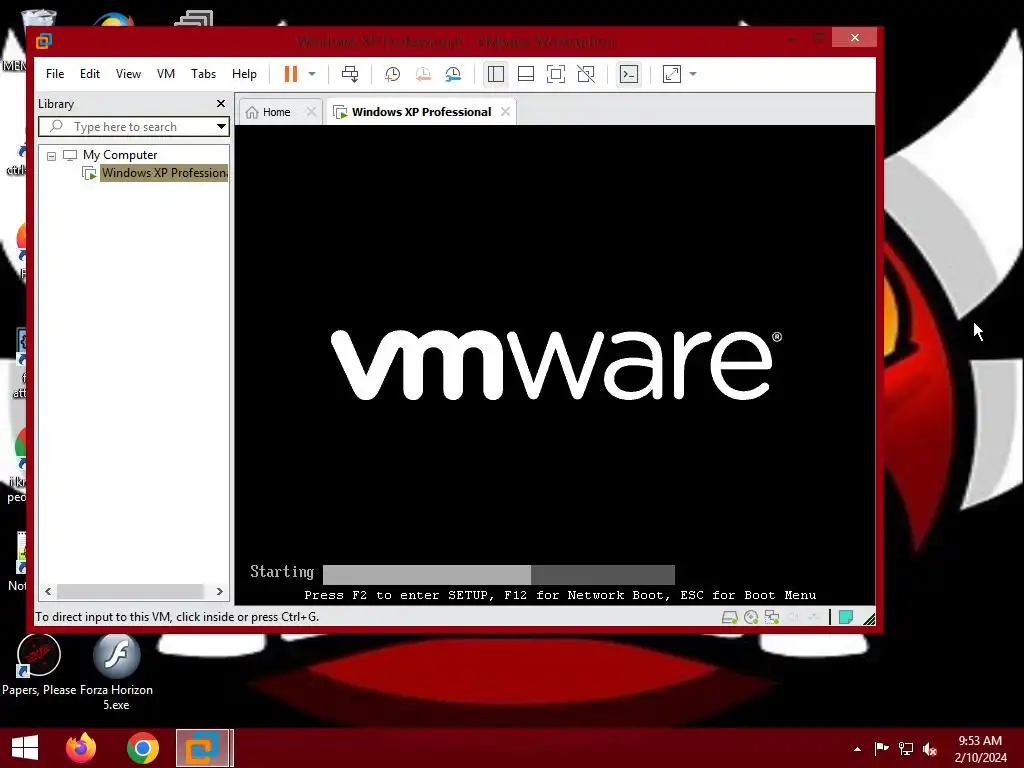Show hidden system tray icons
The width and height of the screenshot is (1024, 768).
point(857,749)
